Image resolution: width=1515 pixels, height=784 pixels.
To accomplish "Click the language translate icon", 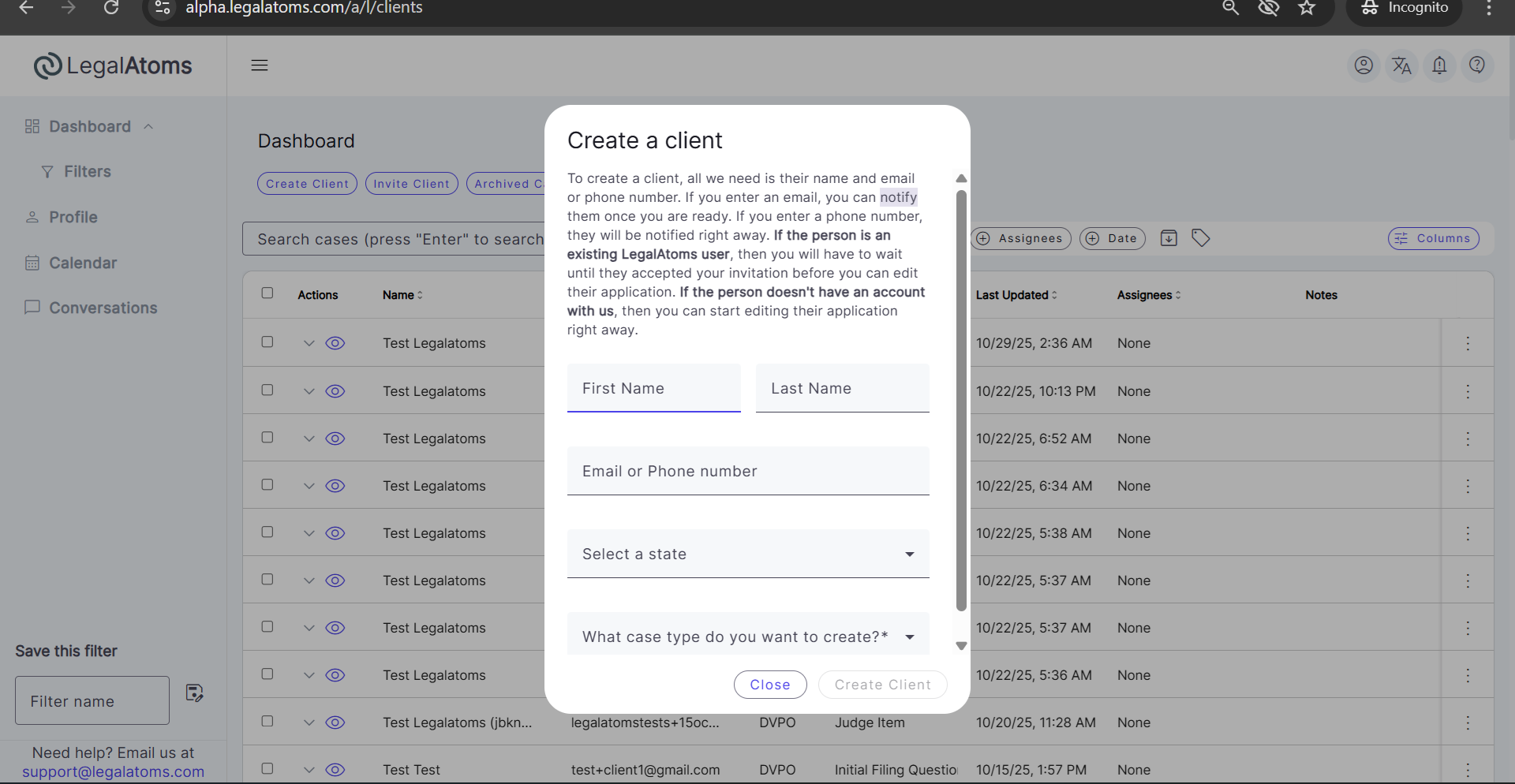I will [1401, 65].
